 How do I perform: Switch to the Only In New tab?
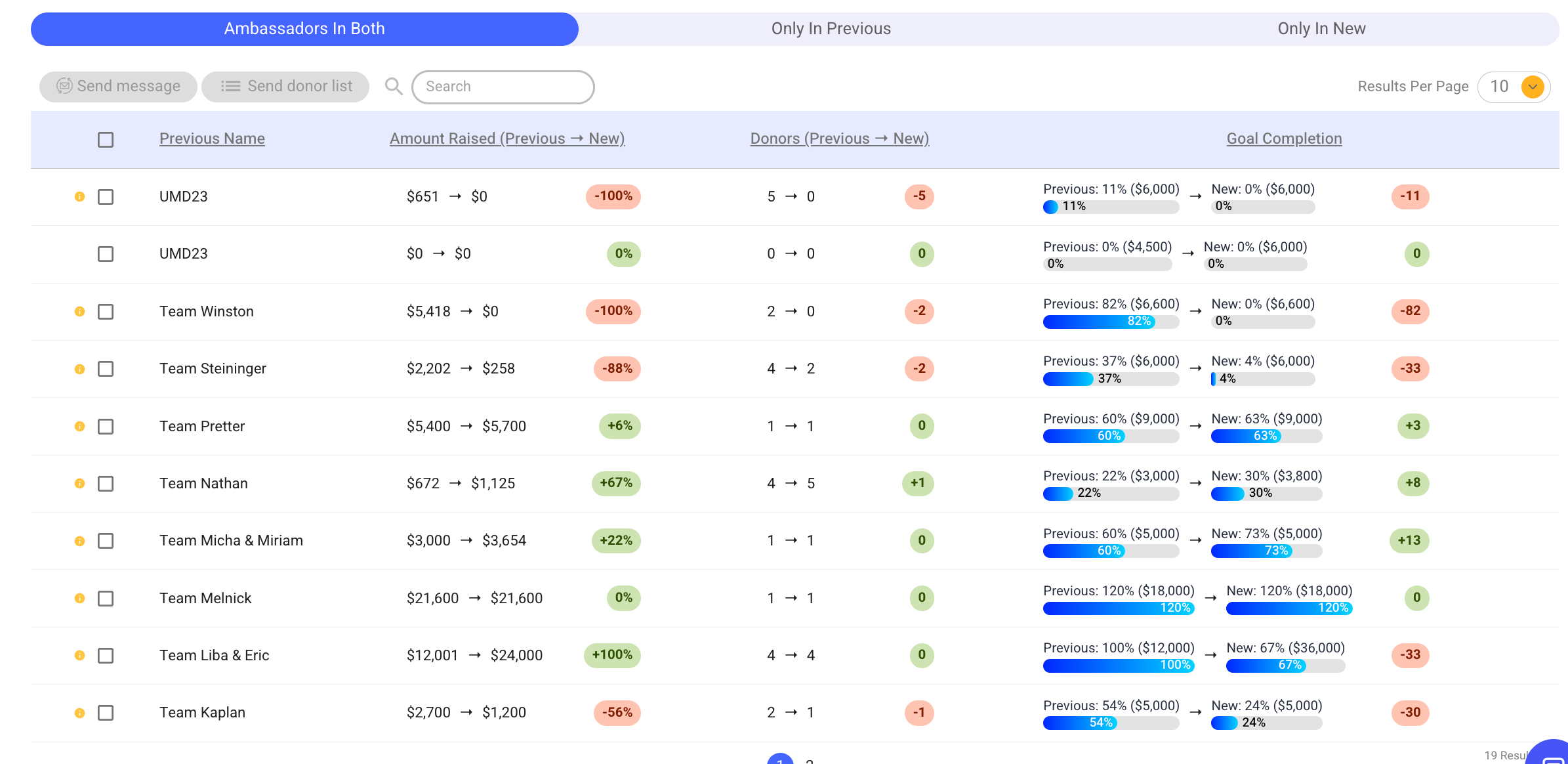pyautogui.click(x=1321, y=29)
